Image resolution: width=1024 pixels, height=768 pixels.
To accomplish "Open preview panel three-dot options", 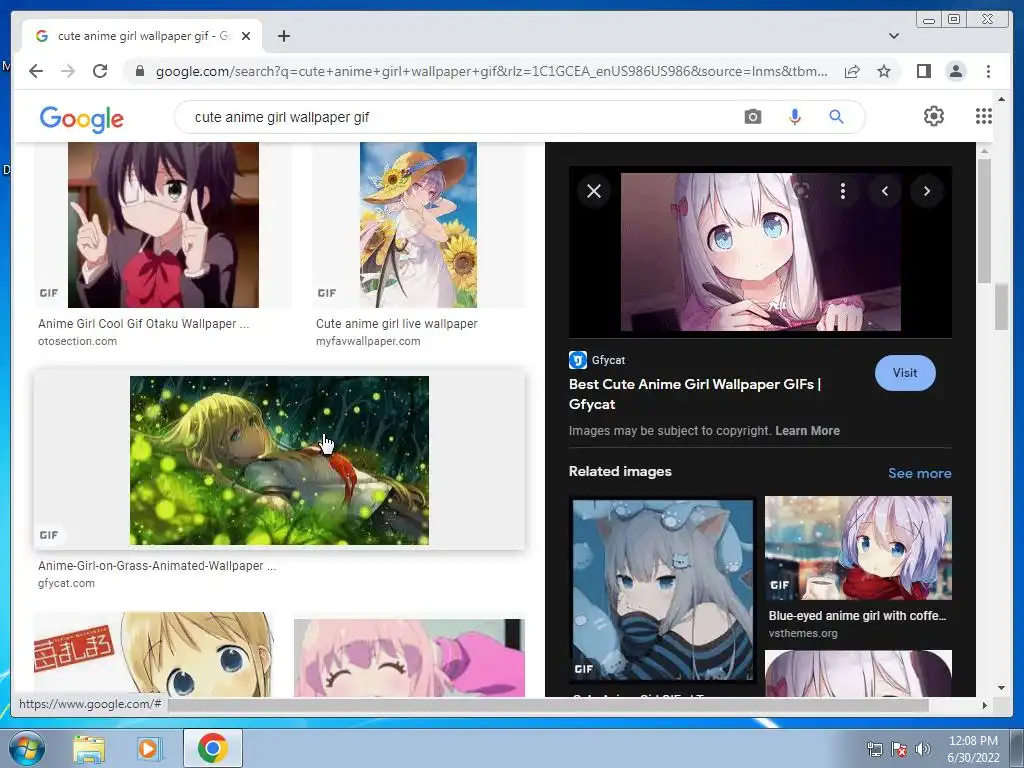I will point(842,191).
